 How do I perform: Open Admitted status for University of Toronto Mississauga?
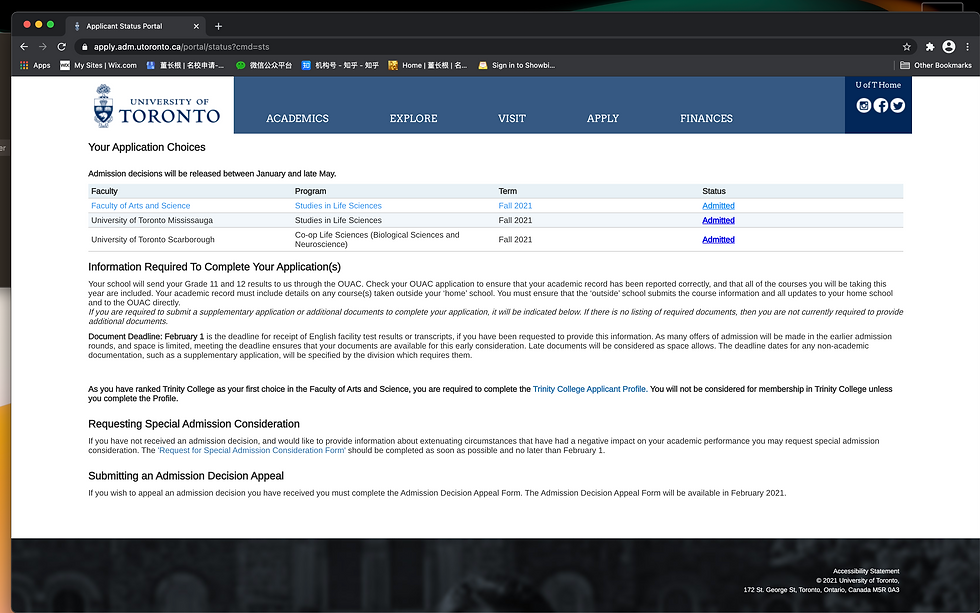[718, 220]
